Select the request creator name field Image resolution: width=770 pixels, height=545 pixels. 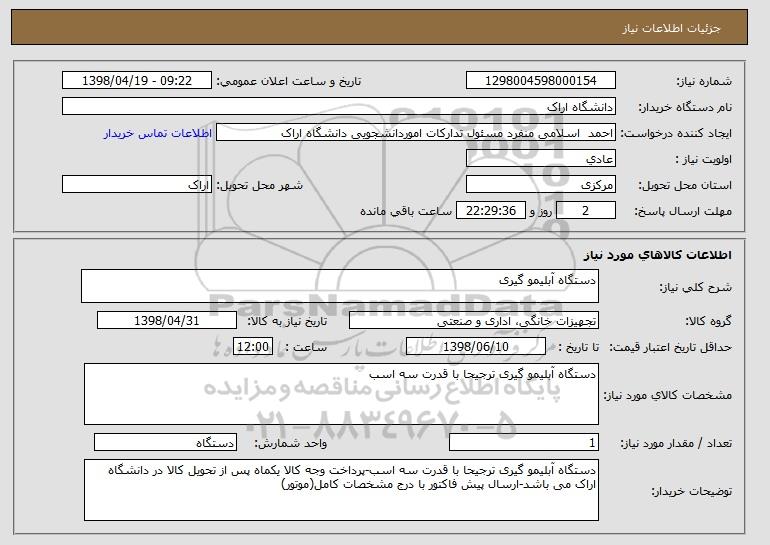(x=416, y=133)
